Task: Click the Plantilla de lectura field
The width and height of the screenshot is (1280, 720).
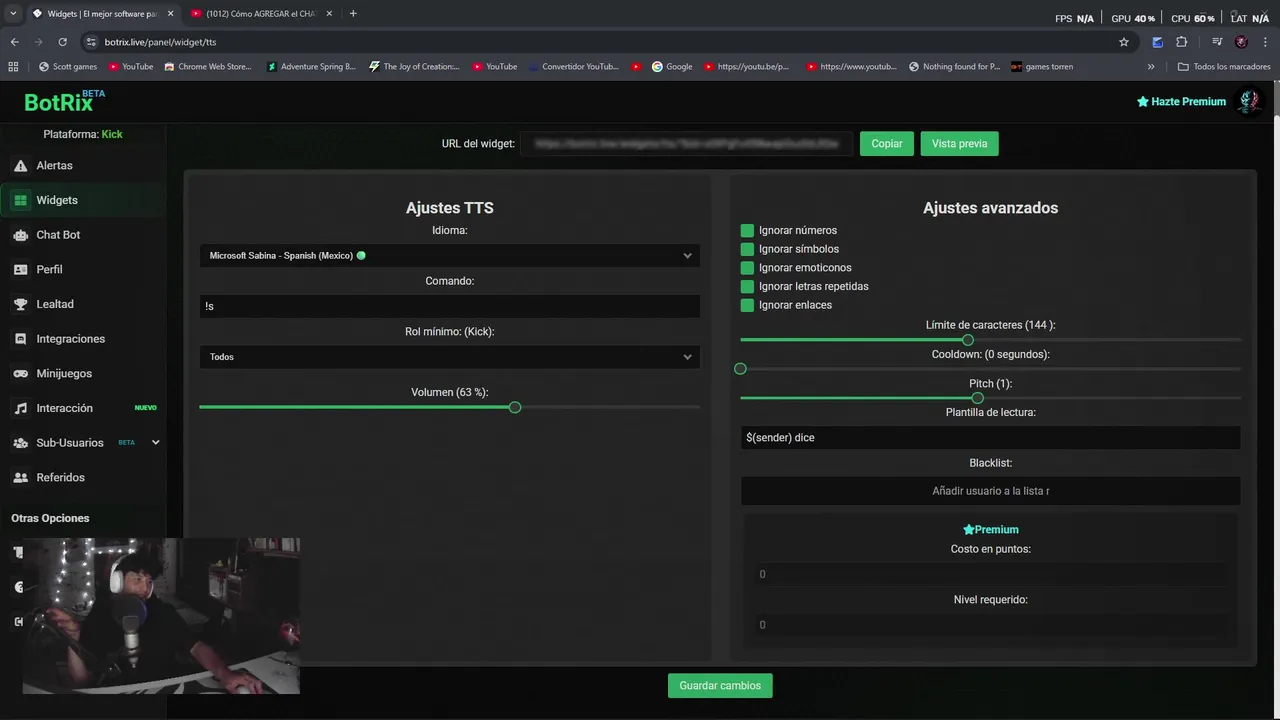Action: pos(990,438)
